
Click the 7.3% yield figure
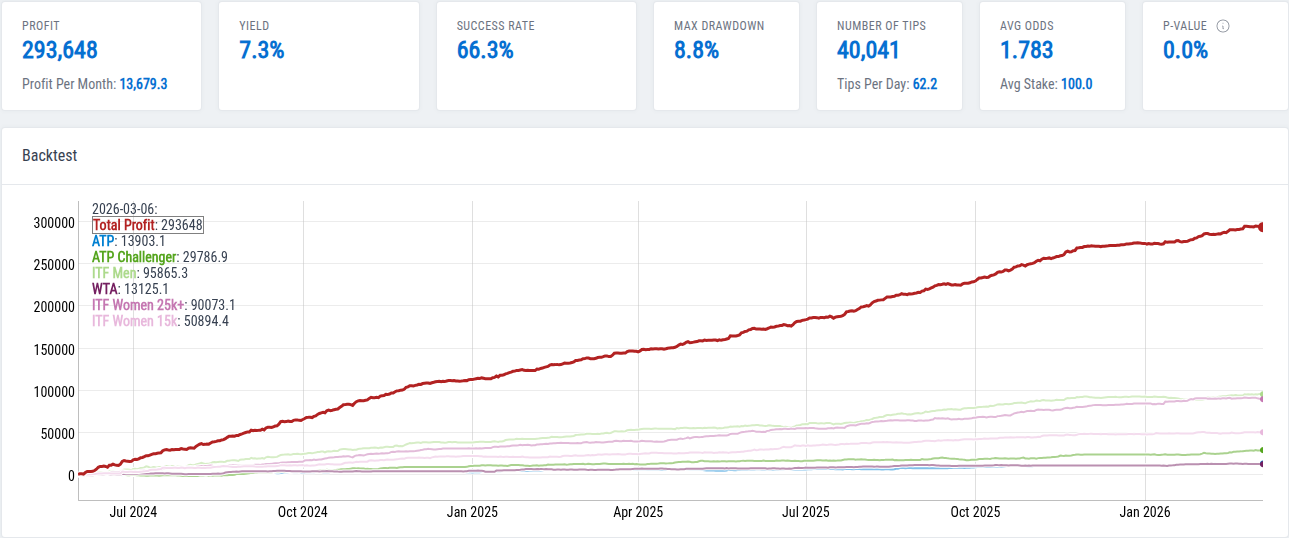262,50
